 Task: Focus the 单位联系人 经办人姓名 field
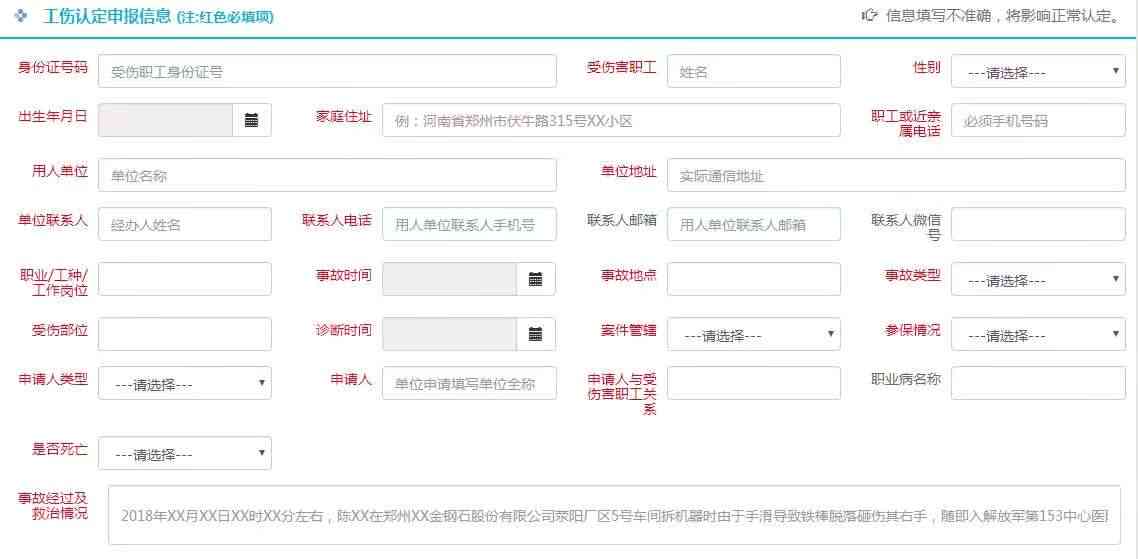pyautogui.click(x=185, y=224)
